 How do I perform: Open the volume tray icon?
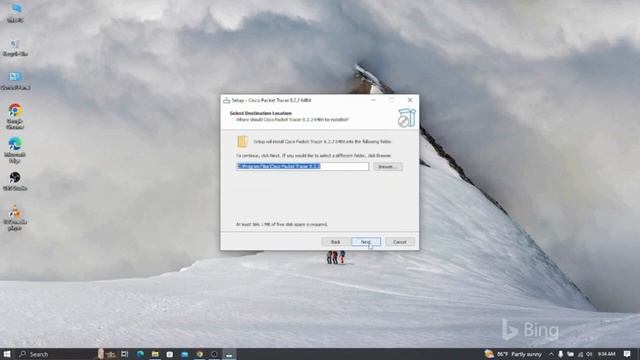click(589, 354)
